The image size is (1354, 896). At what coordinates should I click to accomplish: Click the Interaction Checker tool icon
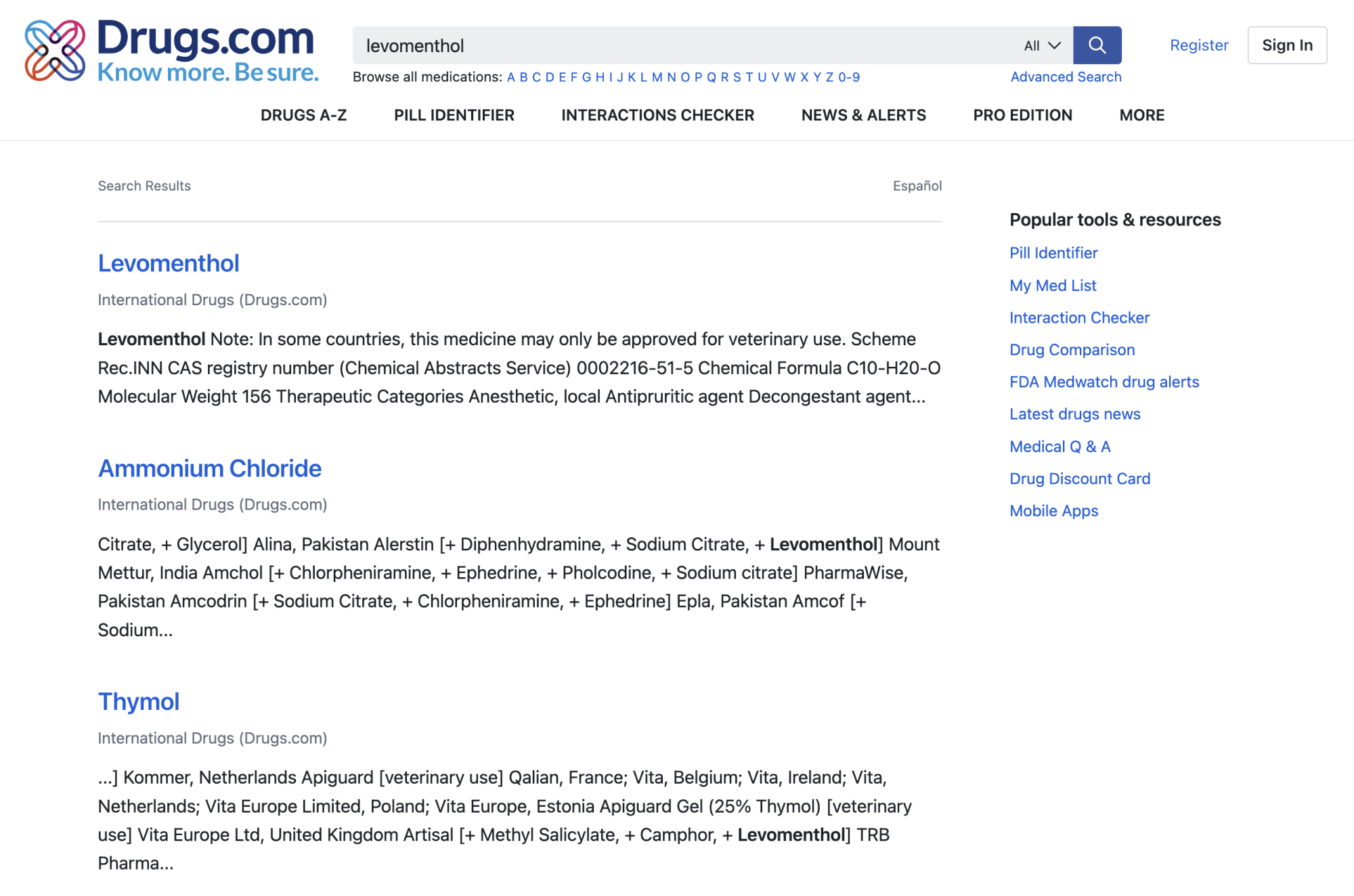point(1080,316)
